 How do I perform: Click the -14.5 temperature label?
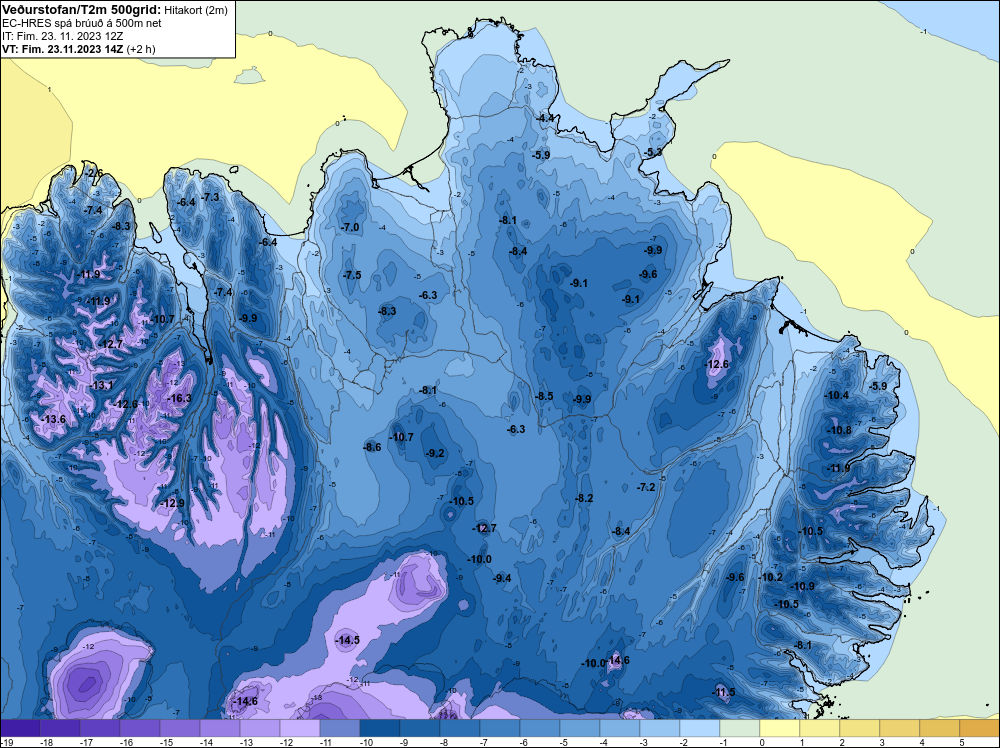pos(348,640)
